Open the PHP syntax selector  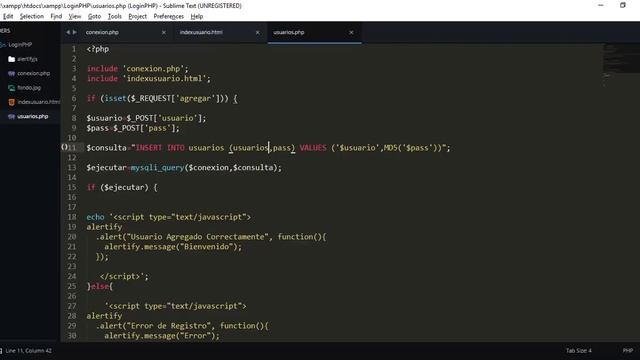(628, 351)
